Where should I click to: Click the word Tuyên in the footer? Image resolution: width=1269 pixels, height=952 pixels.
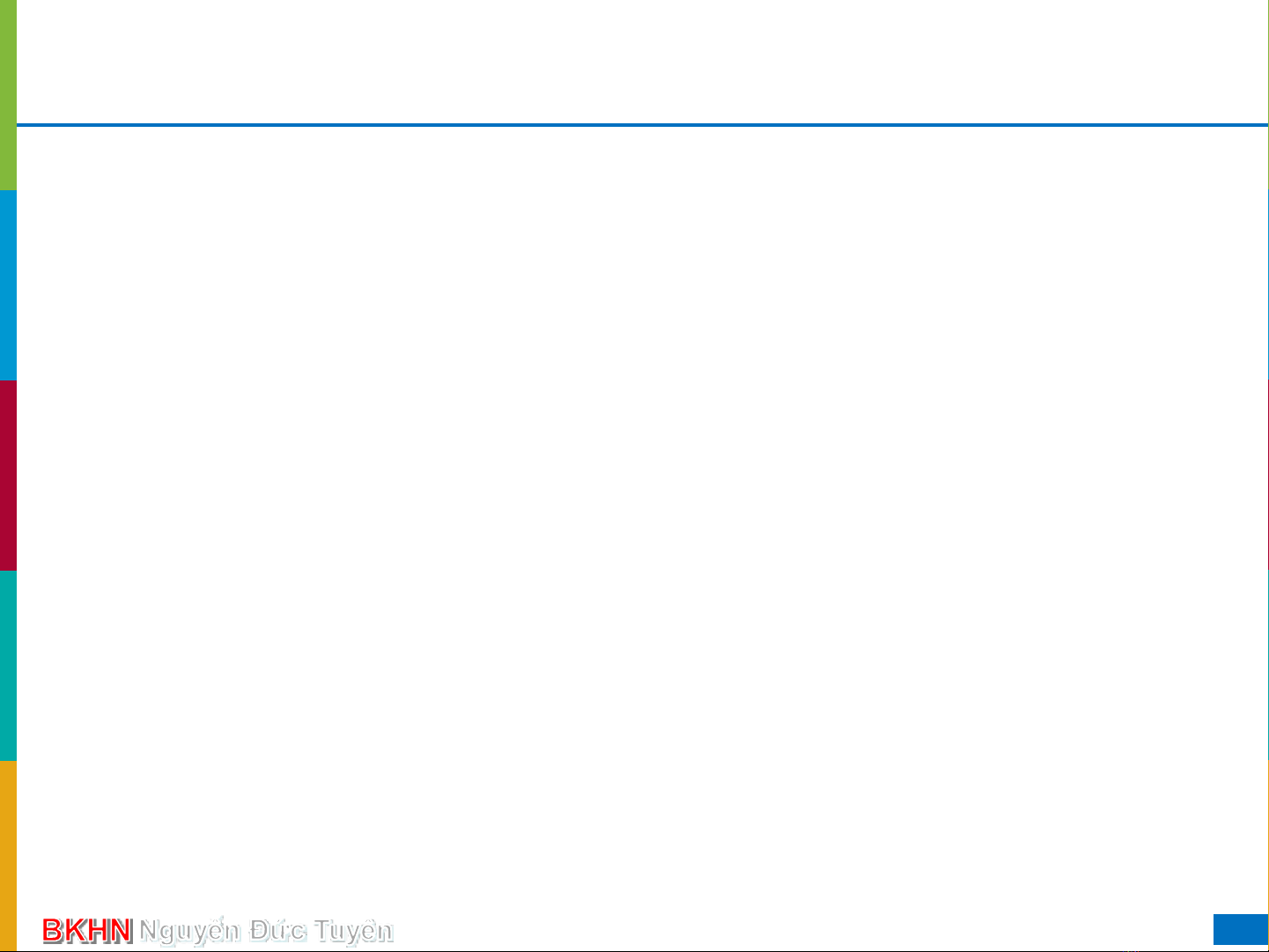tap(353, 930)
